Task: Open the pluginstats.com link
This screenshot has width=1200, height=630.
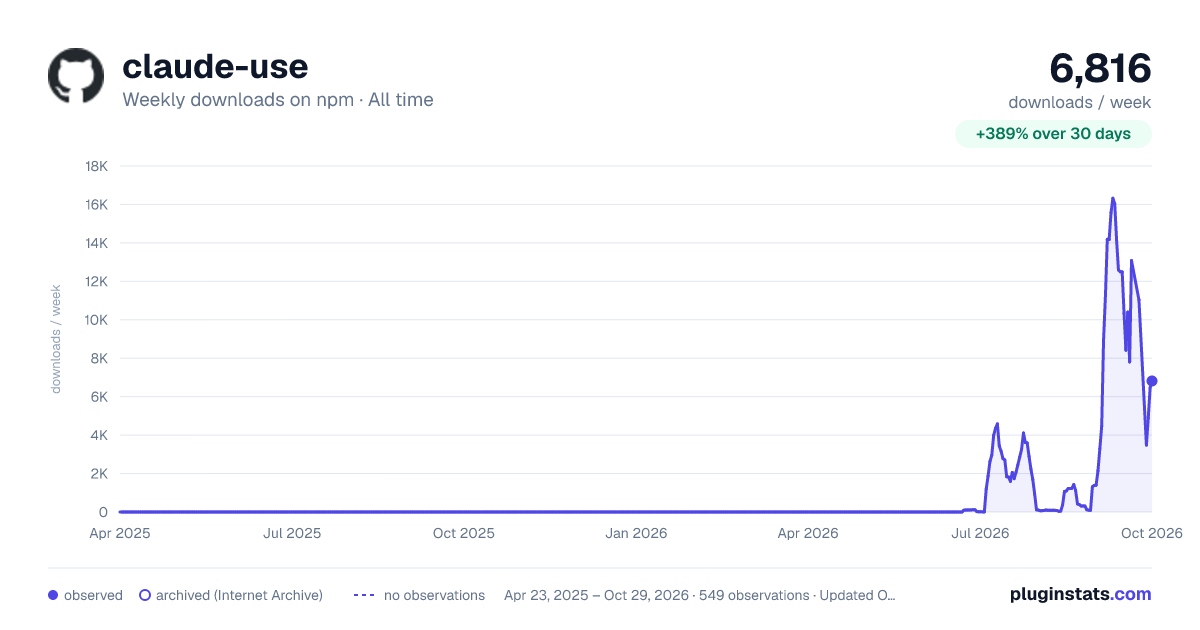Action: pos(1081,594)
